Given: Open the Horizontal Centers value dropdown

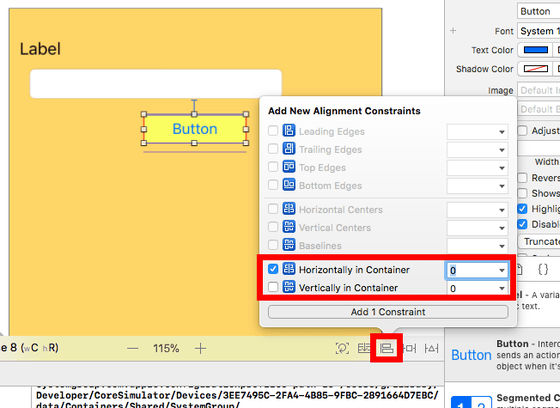Looking at the screenshot, I should pyautogui.click(x=501, y=210).
